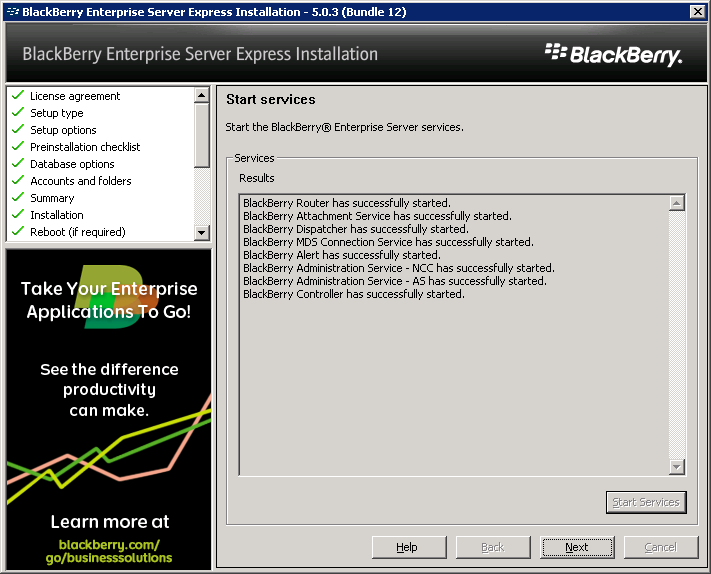
Task: Click the Administration Service - AS line
Action: [x=395, y=281]
